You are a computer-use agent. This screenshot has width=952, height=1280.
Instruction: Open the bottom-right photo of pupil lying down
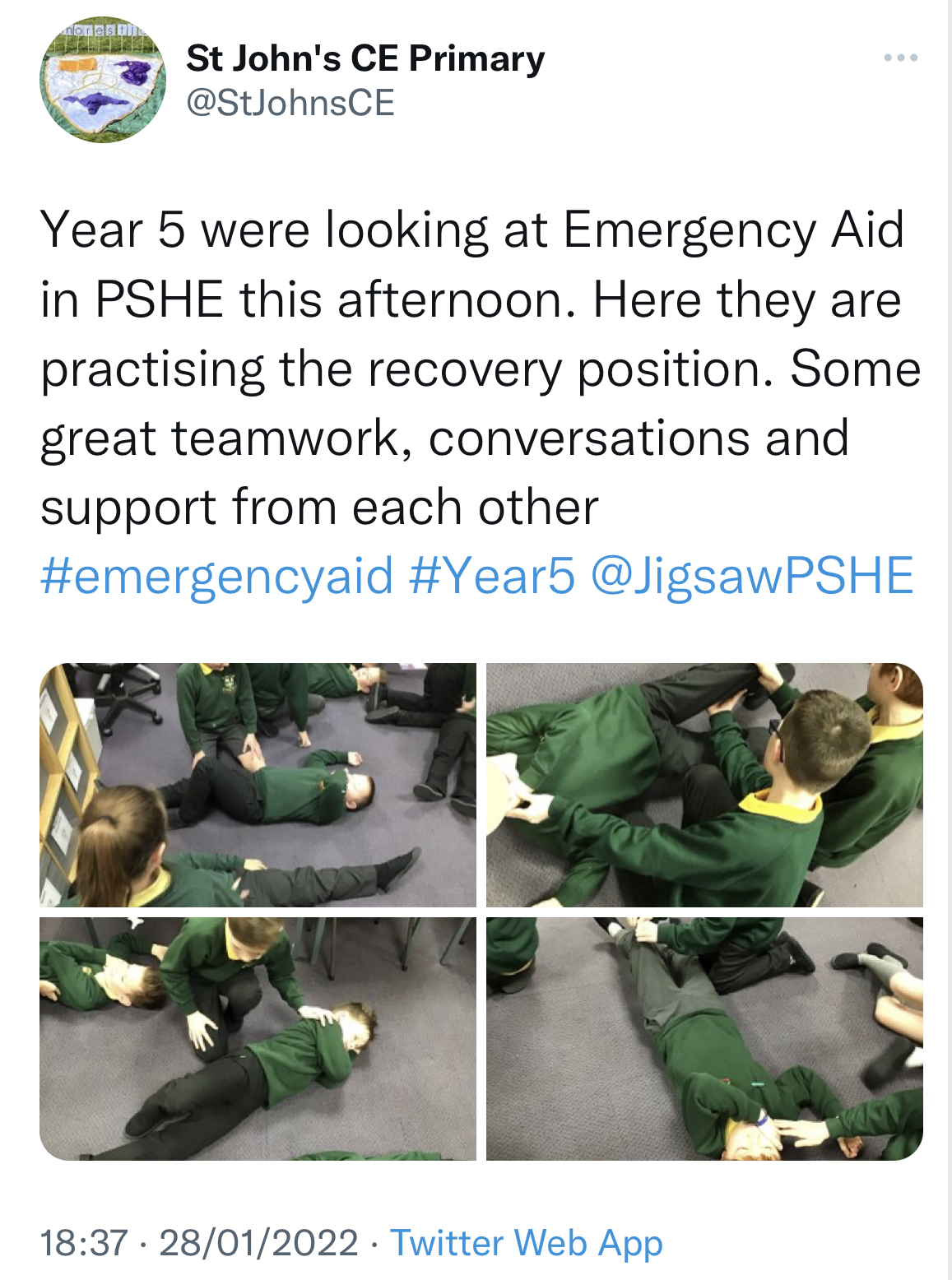pyautogui.click(x=704, y=1039)
